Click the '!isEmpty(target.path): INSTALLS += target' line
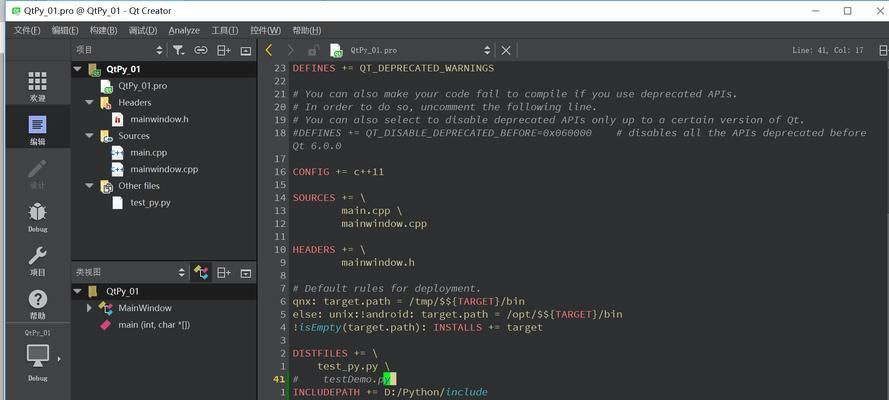This screenshot has height=400, width=889. click(x=417, y=327)
